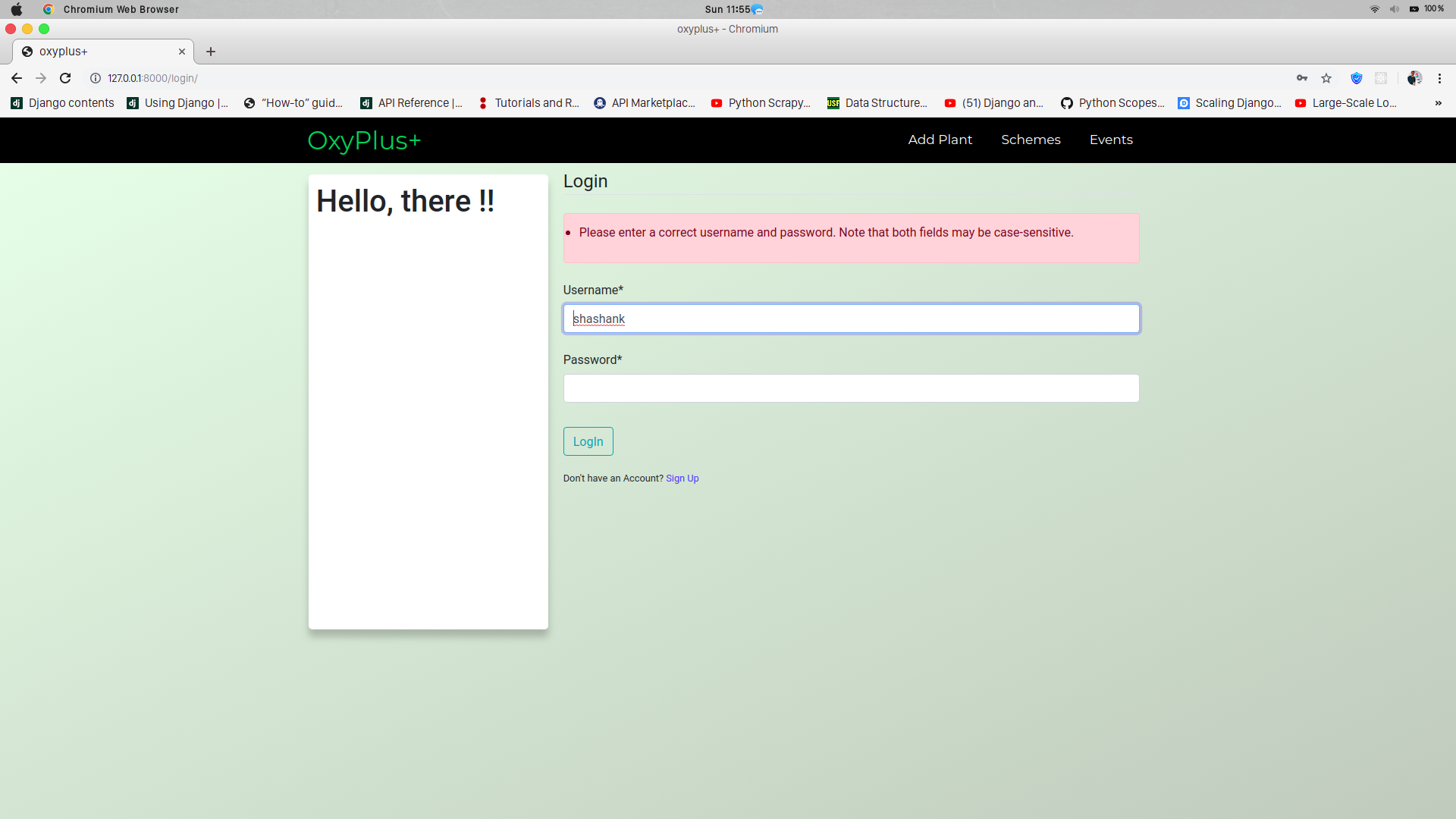Click the shield extension icon
This screenshot has width=1456, height=819.
[x=1357, y=78]
